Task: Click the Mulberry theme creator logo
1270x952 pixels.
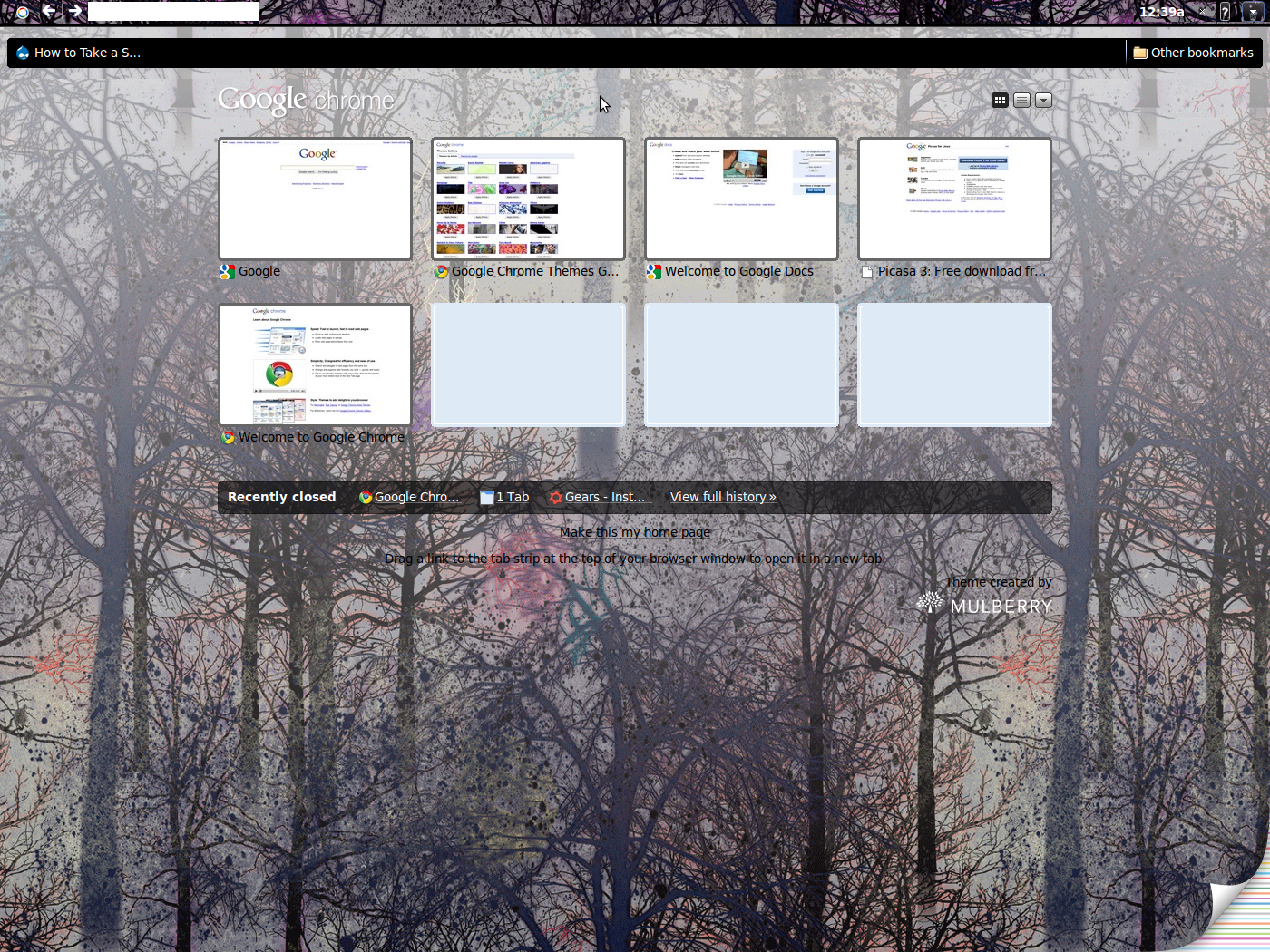Action: [984, 604]
